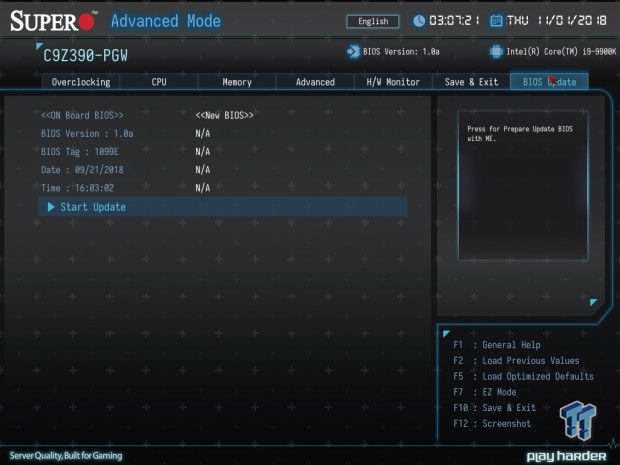The width and height of the screenshot is (620, 465).
Task: Click Intel Core i9-9900K label
Action: pos(561,52)
